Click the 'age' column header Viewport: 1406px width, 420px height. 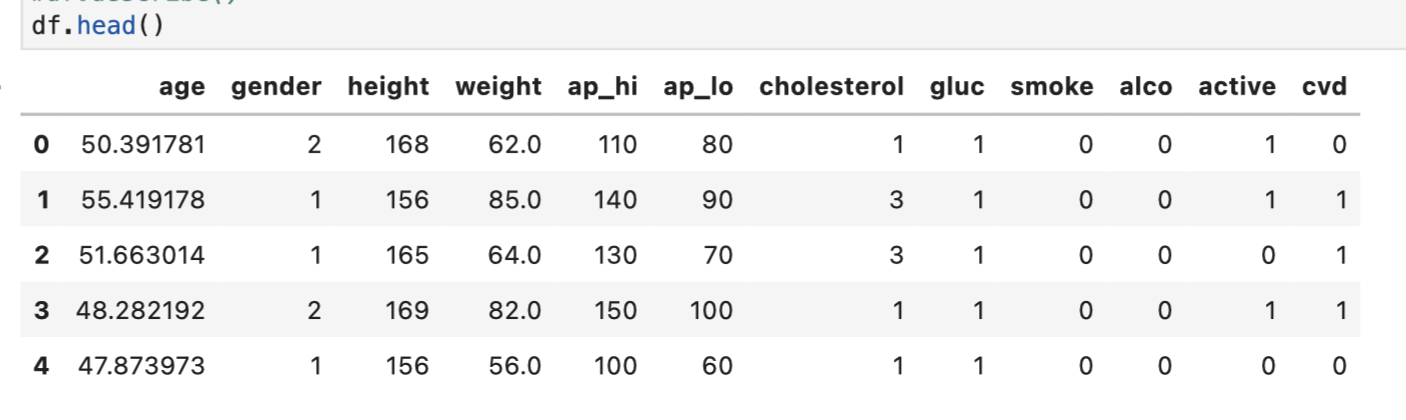coord(181,87)
